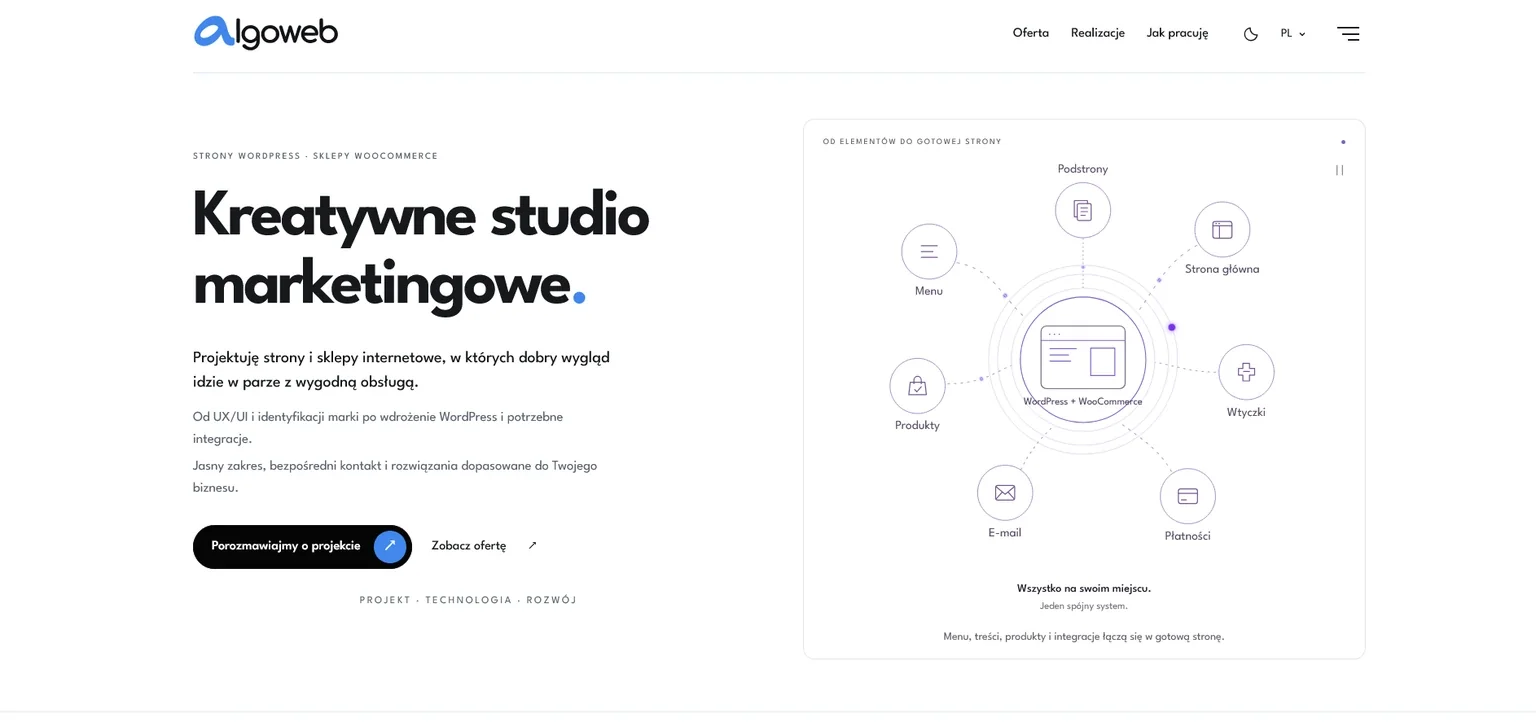1536x722 pixels.
Task: Open Realizacje in navigation
Action: click(1098, 33)
